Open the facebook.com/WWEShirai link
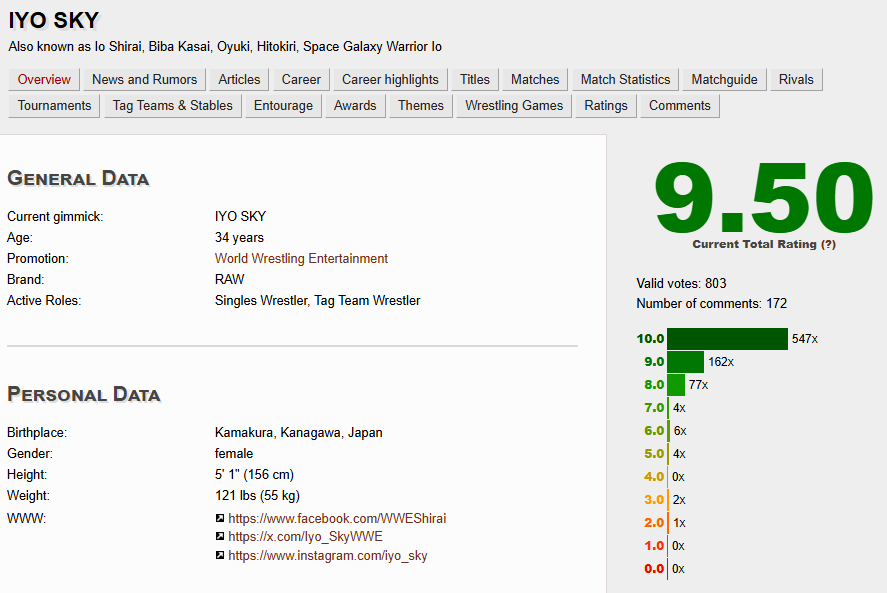 (337, 518)
